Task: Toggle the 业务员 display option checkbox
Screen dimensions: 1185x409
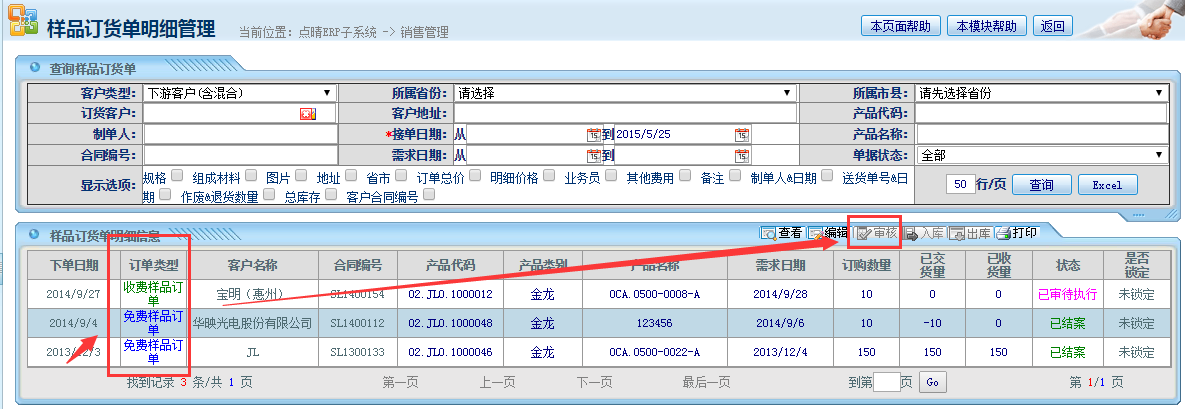Action: (611, 176)
